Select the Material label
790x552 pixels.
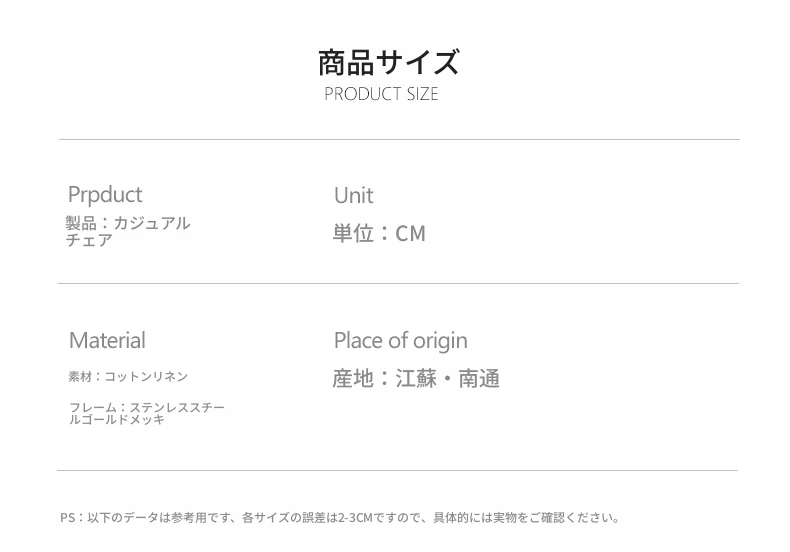tap(107, 340)
